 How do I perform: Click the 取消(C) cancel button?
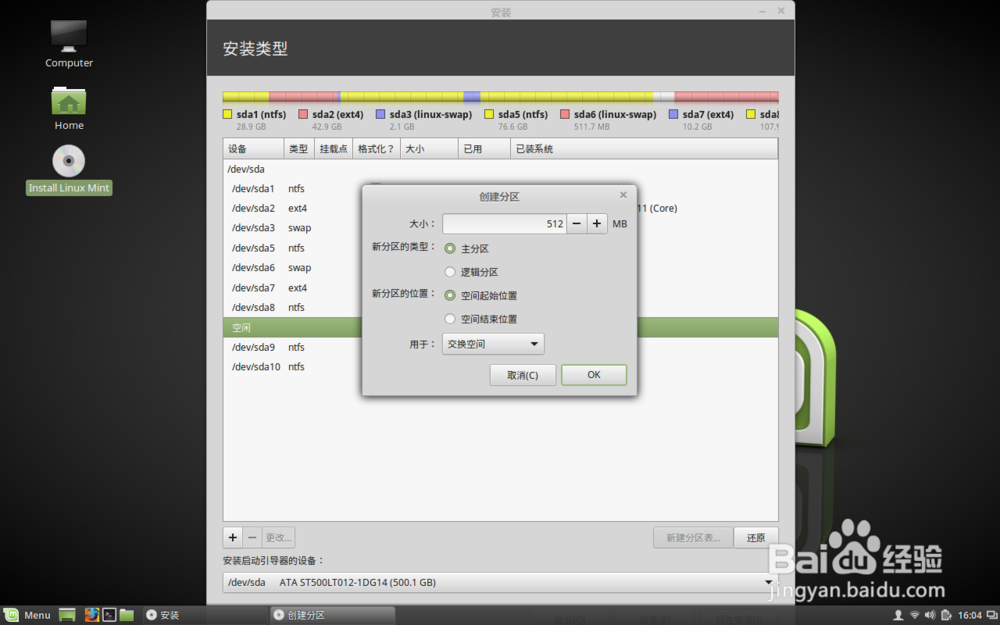click(x=522, y=374)
